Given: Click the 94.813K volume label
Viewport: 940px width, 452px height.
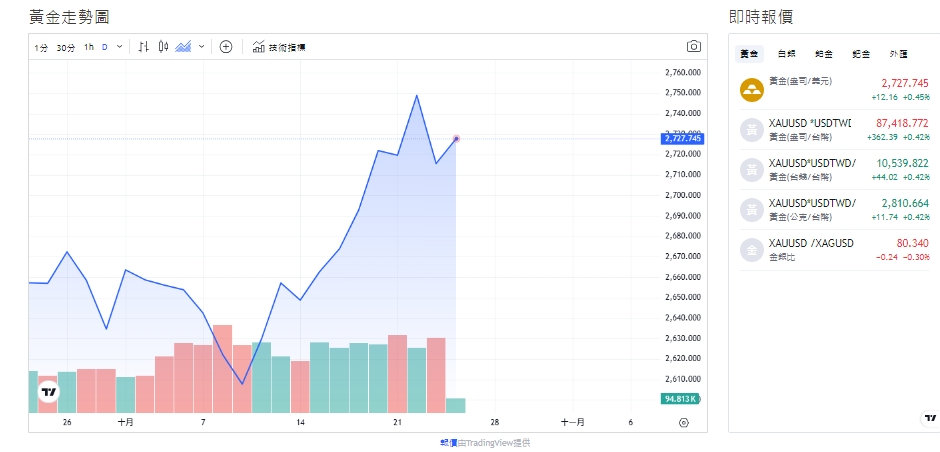Looking at the screenshot, I should click(681, 399).
